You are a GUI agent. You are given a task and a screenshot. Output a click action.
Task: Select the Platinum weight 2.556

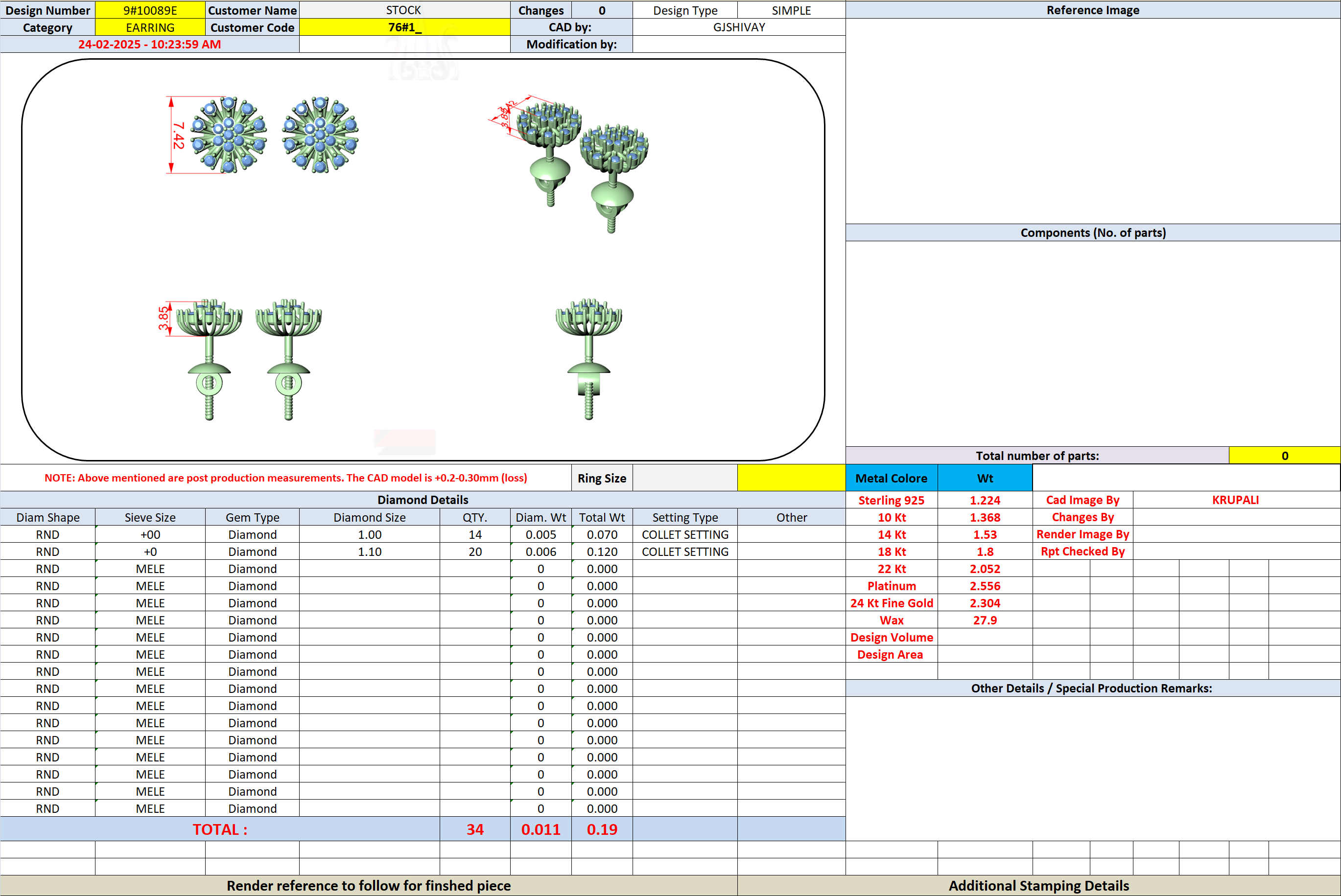985,586
